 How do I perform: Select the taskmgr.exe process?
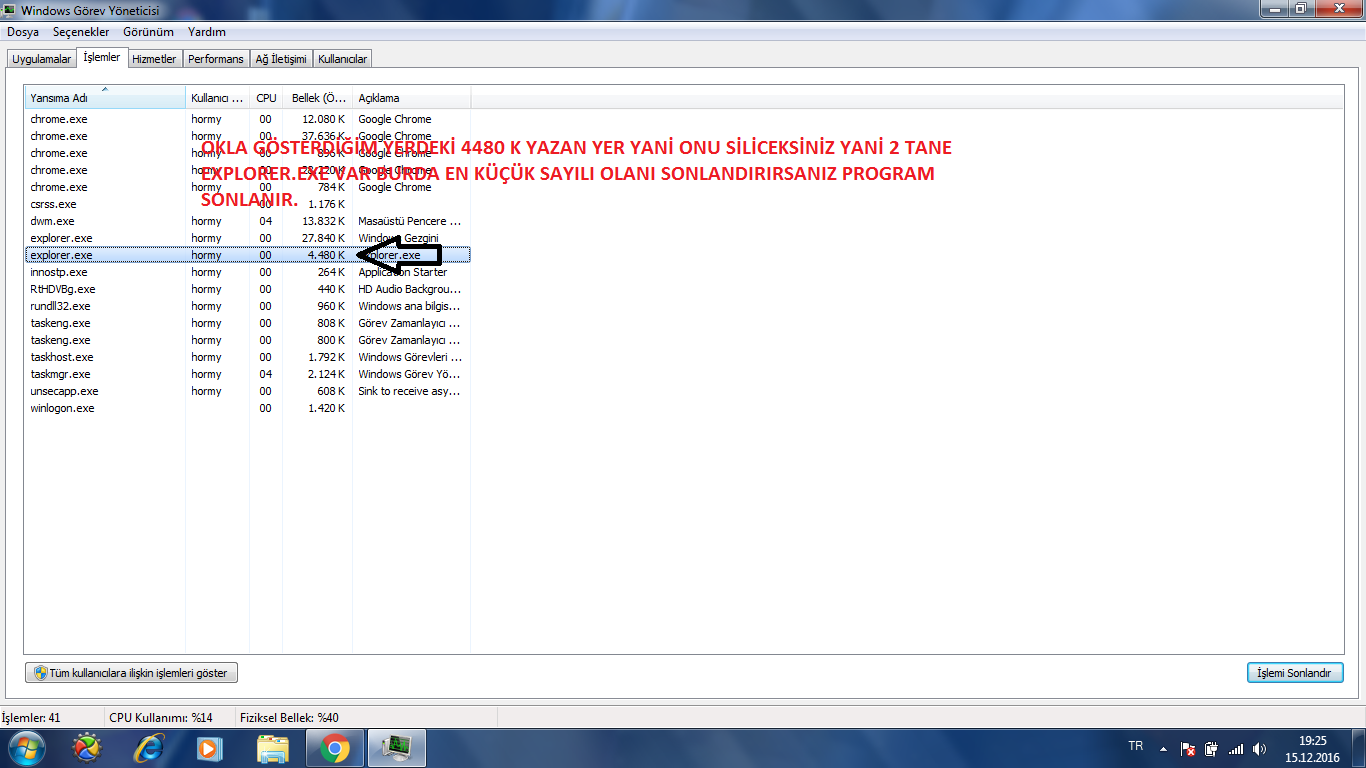(247, 374)
